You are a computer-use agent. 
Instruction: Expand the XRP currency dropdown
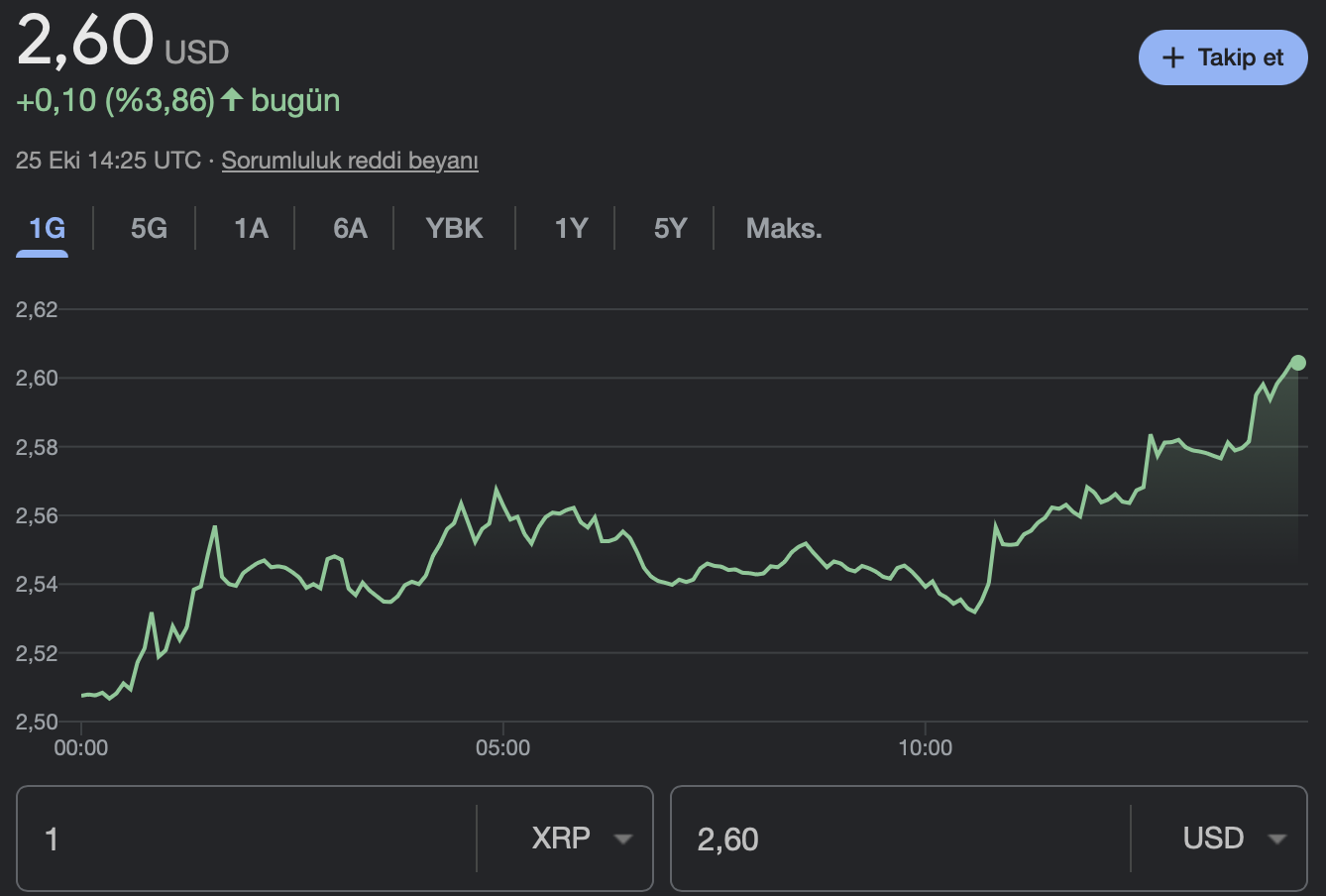pyautogui.click(x=581, y=839)
